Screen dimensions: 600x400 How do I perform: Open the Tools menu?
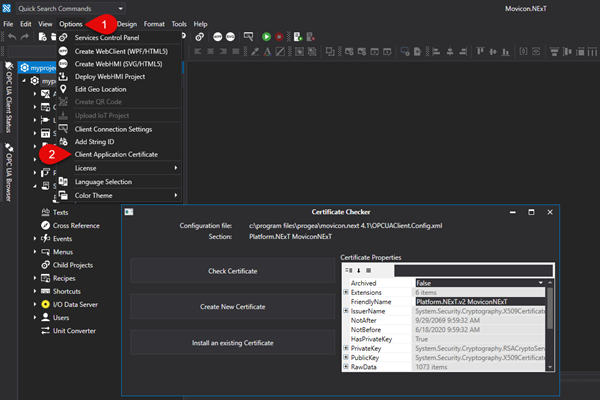[x=179, y=23]
